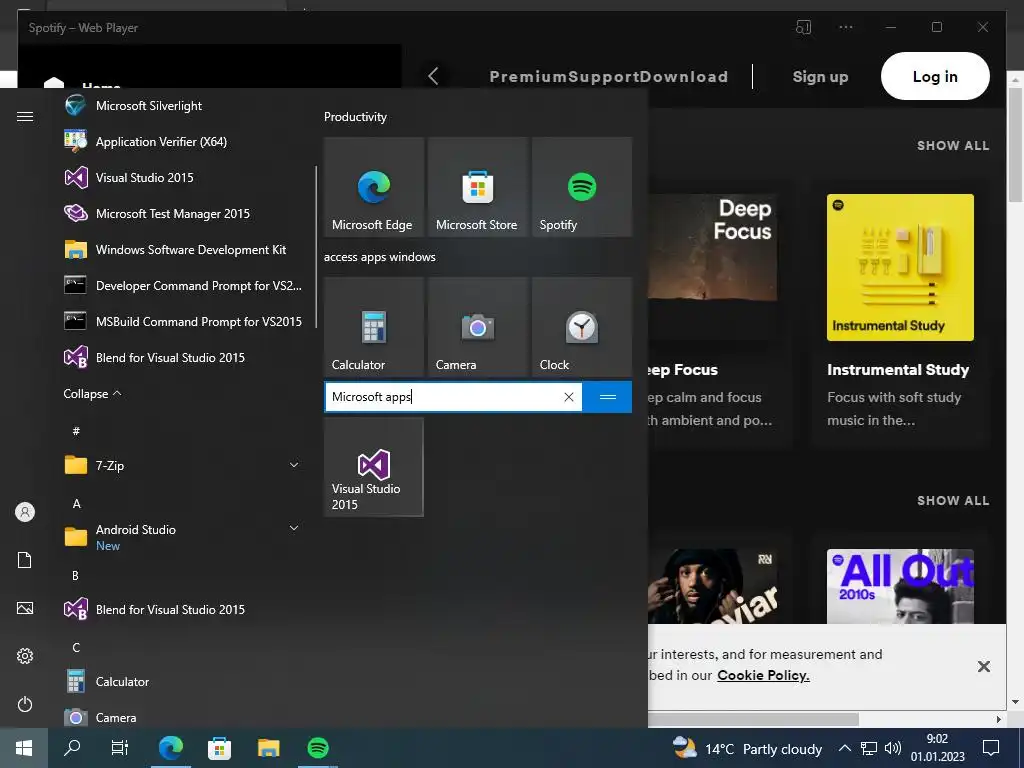The height and width of the screenshot is (768, 1024).
Task: Open Blend for Visual Studio 2015 under B
Action: tap(183, 609)
